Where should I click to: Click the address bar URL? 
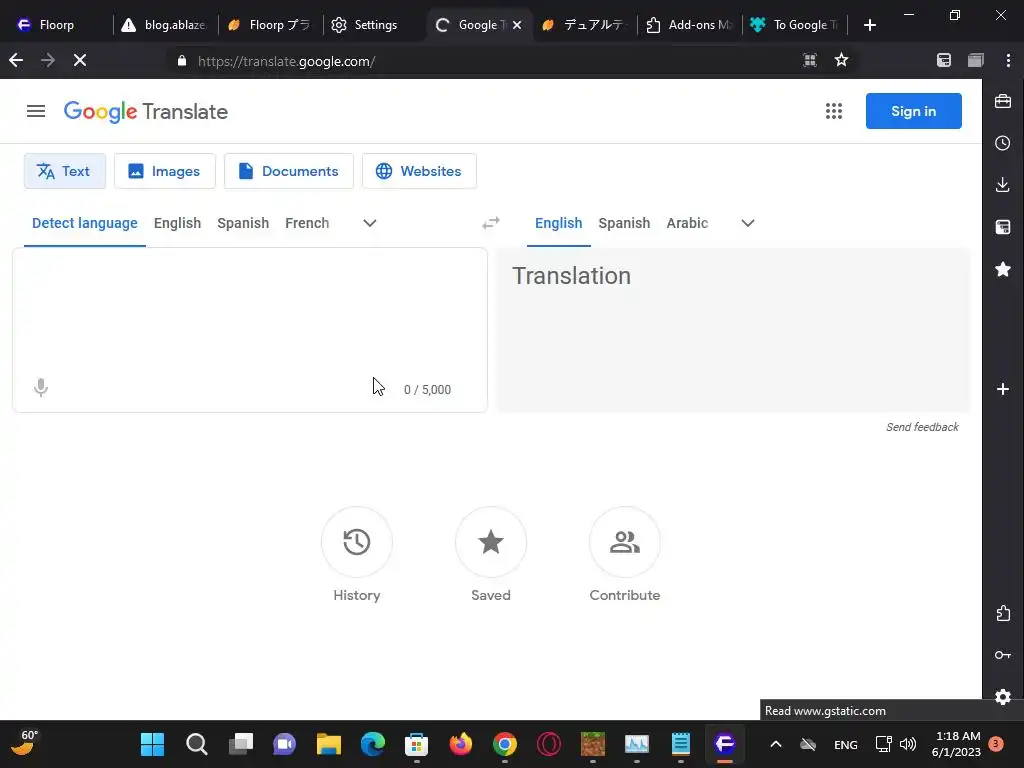[286, 61]
